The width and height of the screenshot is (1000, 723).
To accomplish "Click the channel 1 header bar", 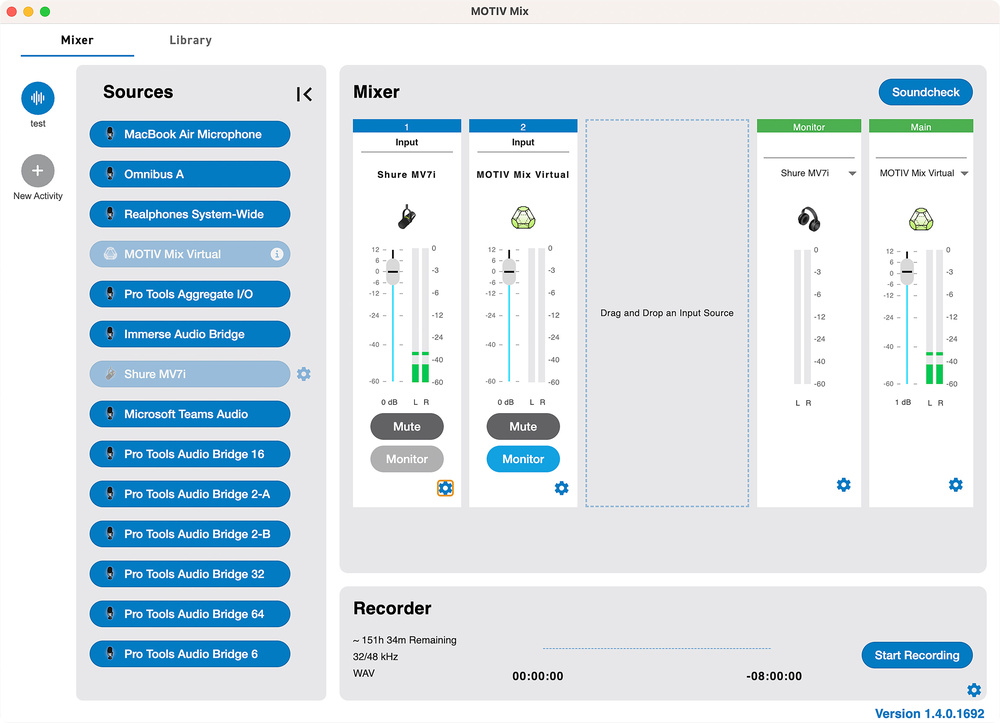I will point(407,126).
